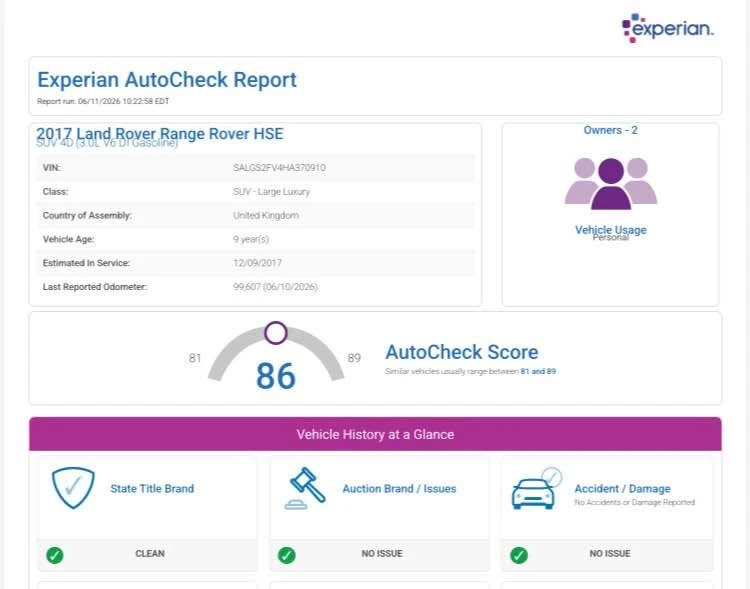
Task: Click the high score label 89 by the gauge
Action: point(354,358)
